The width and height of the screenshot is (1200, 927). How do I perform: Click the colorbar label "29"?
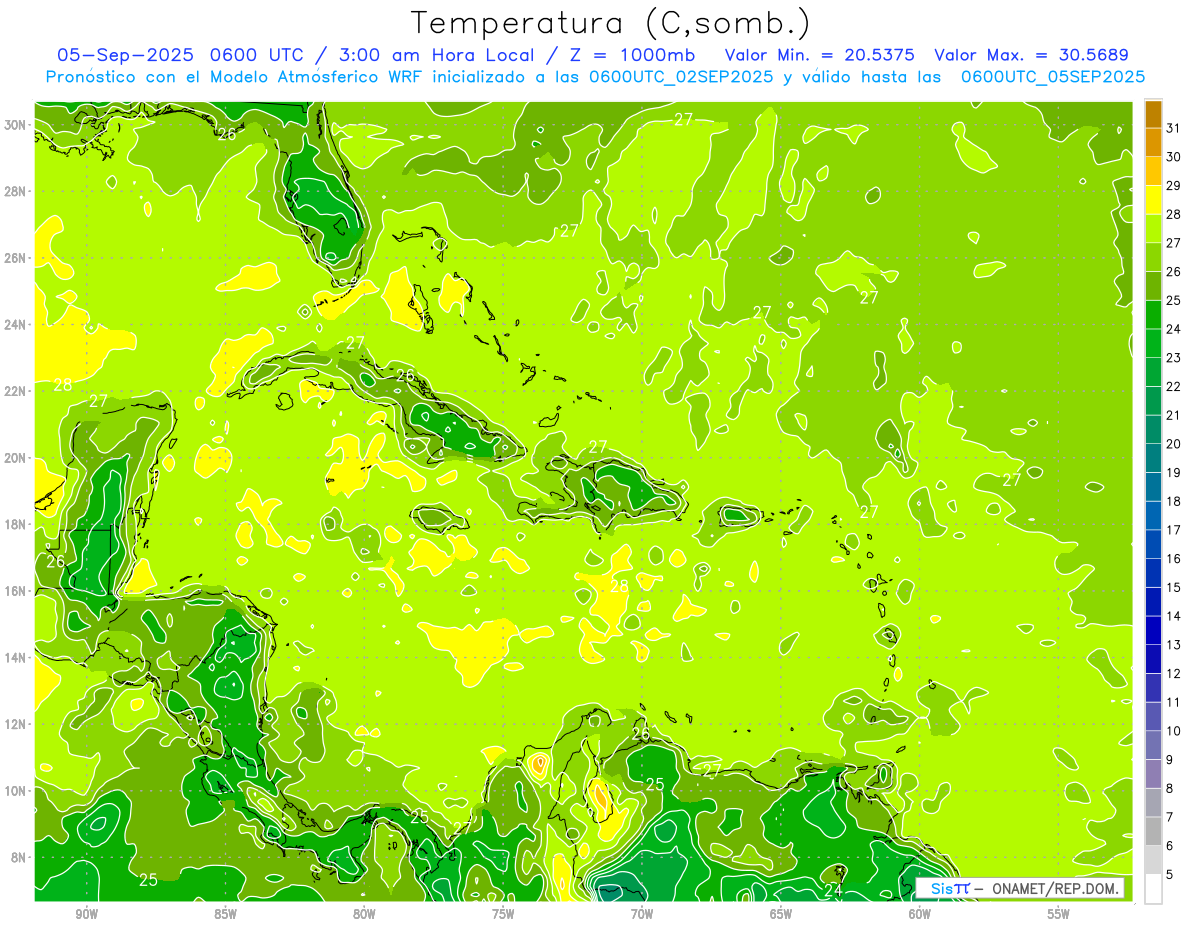coord(1173,186)
